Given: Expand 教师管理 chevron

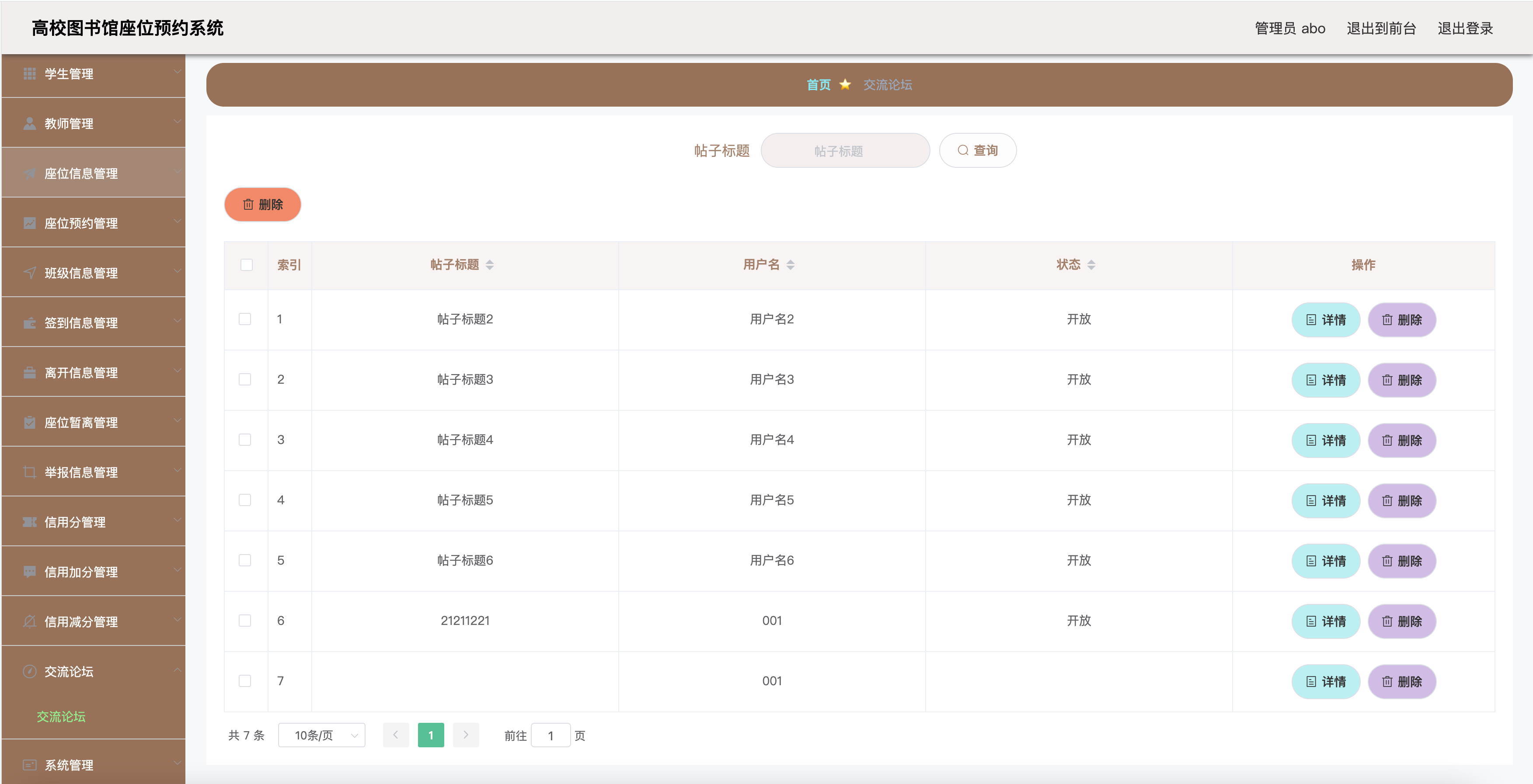Looking at the screenshot, I should (177, 121).
